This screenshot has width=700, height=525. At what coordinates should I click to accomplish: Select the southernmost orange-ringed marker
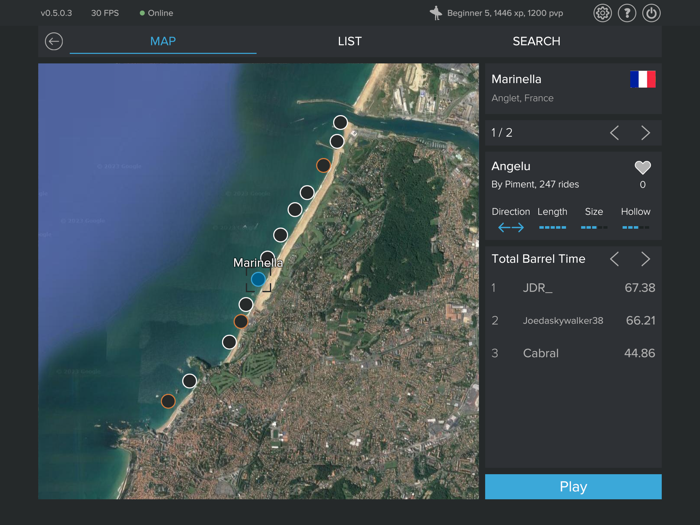pyautogui.click(x=168, y=401)
